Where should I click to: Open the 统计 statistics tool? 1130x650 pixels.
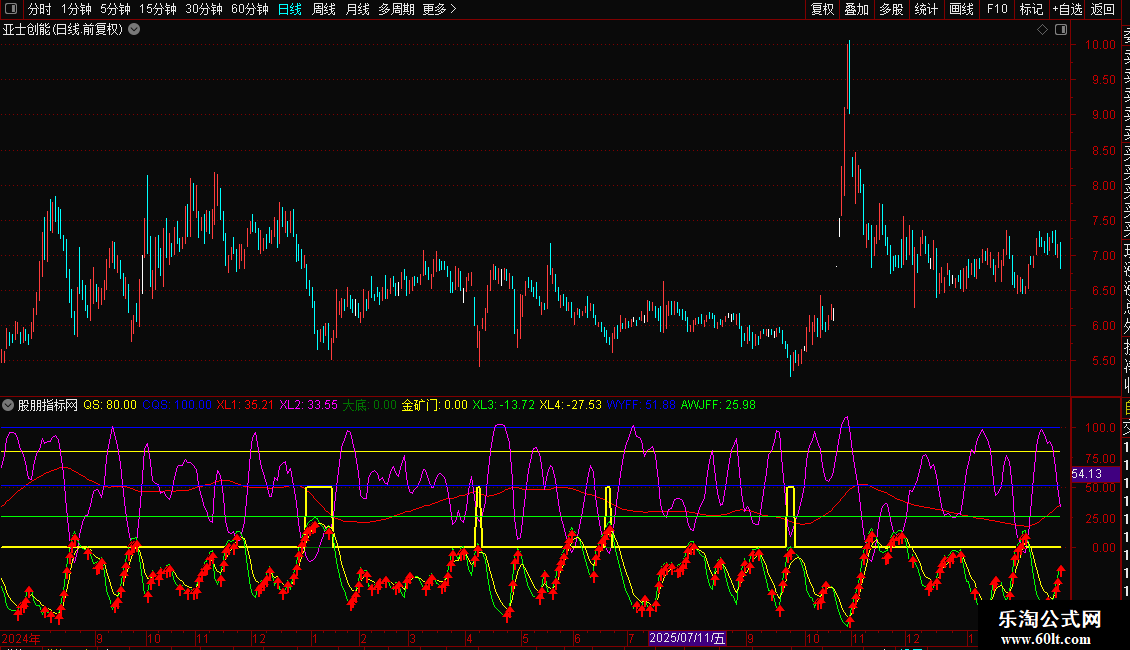[926, 9]
